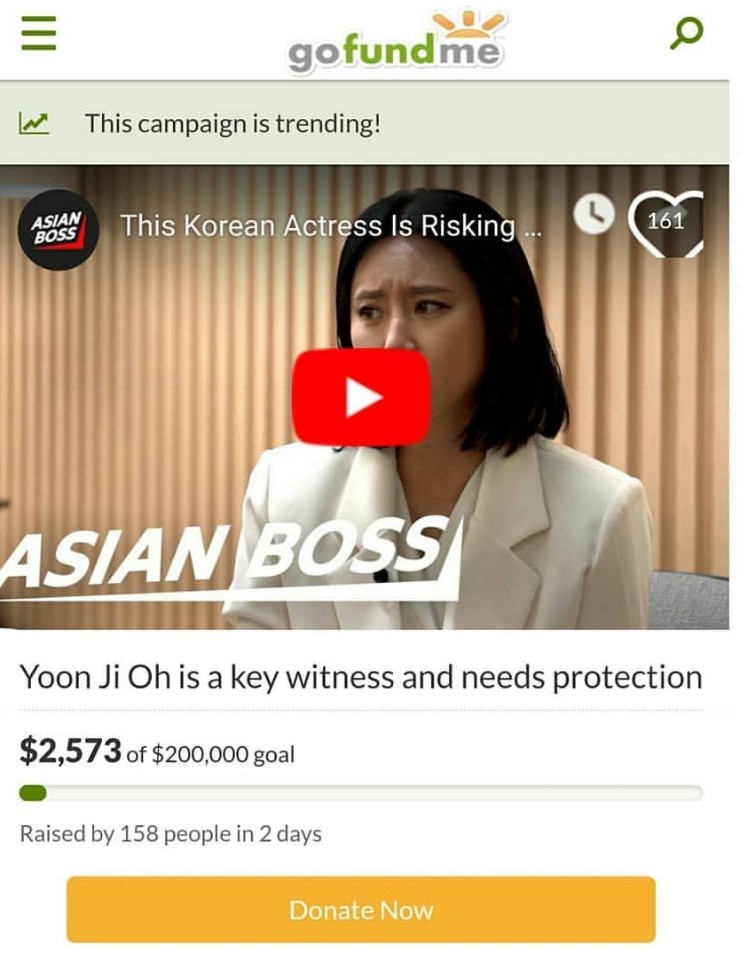Click 'Raised by 158 people in 2 days'
The image size is (741, 960).
tap(171, 834)
